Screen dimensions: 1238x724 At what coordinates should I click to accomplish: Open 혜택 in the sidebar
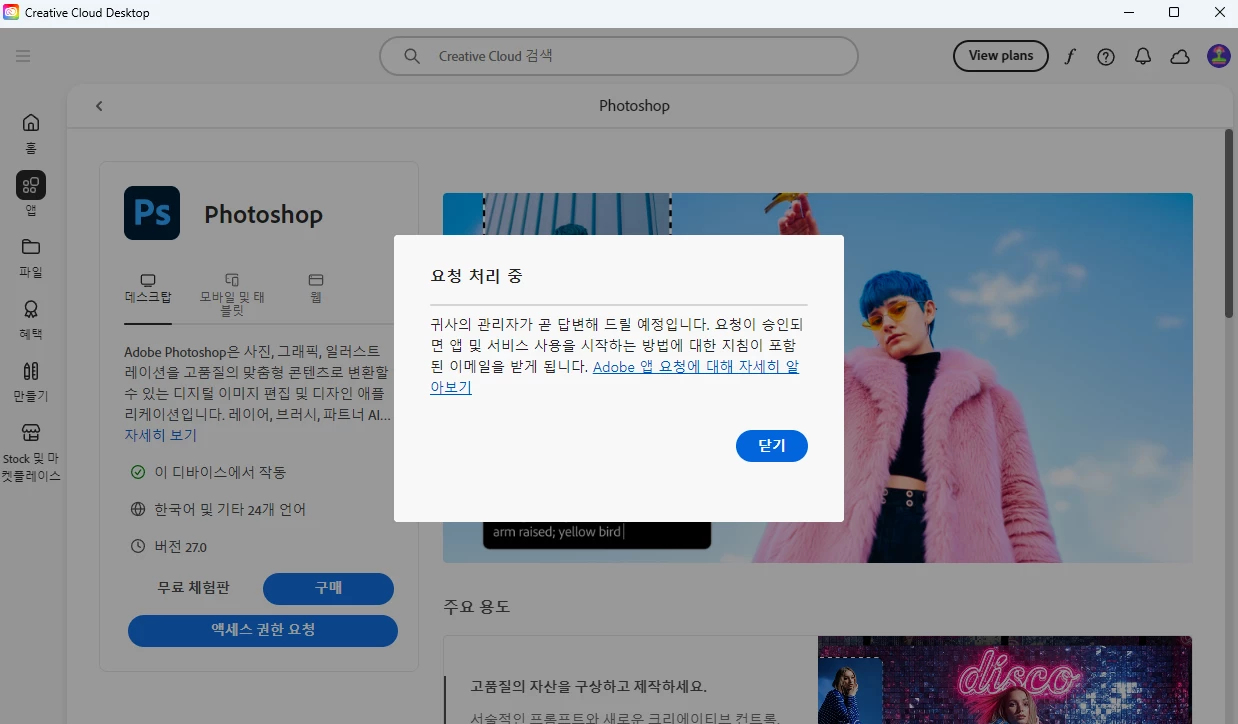tap(31, 320)
